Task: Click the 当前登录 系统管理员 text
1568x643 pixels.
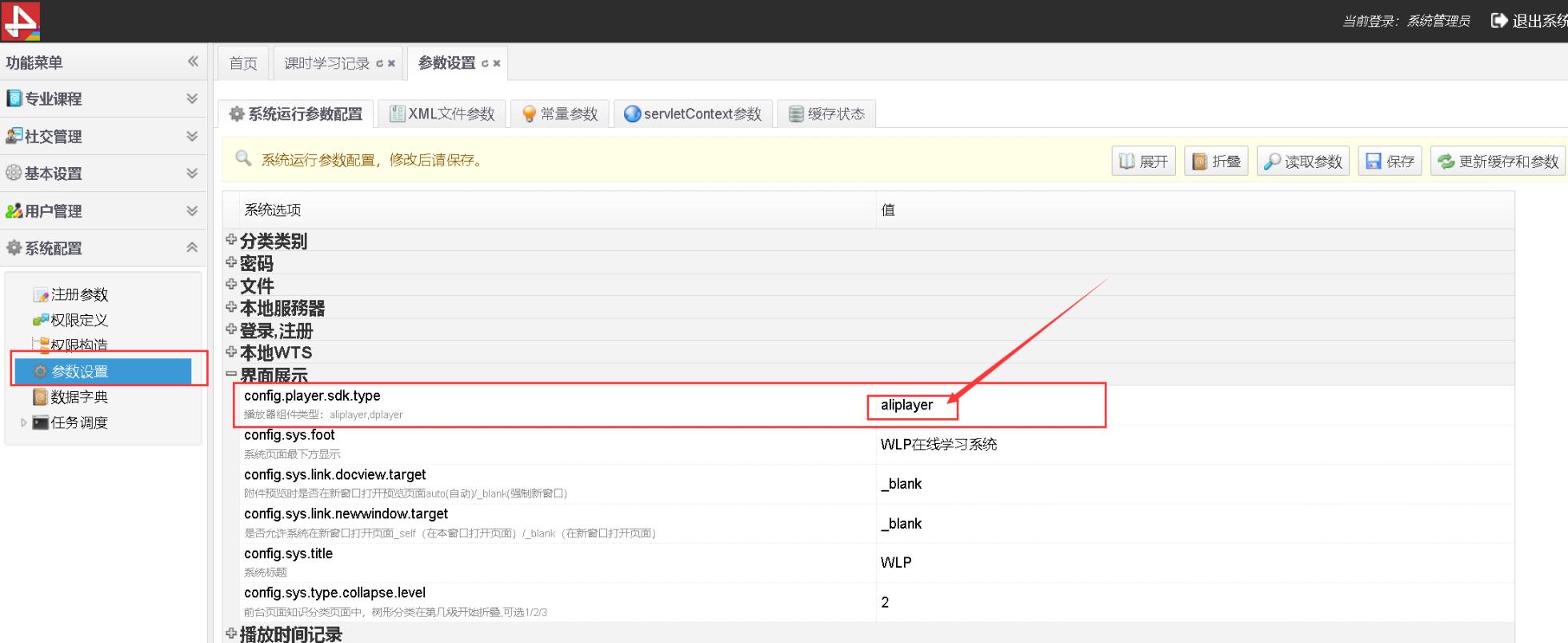Action: coord(1406,21)
